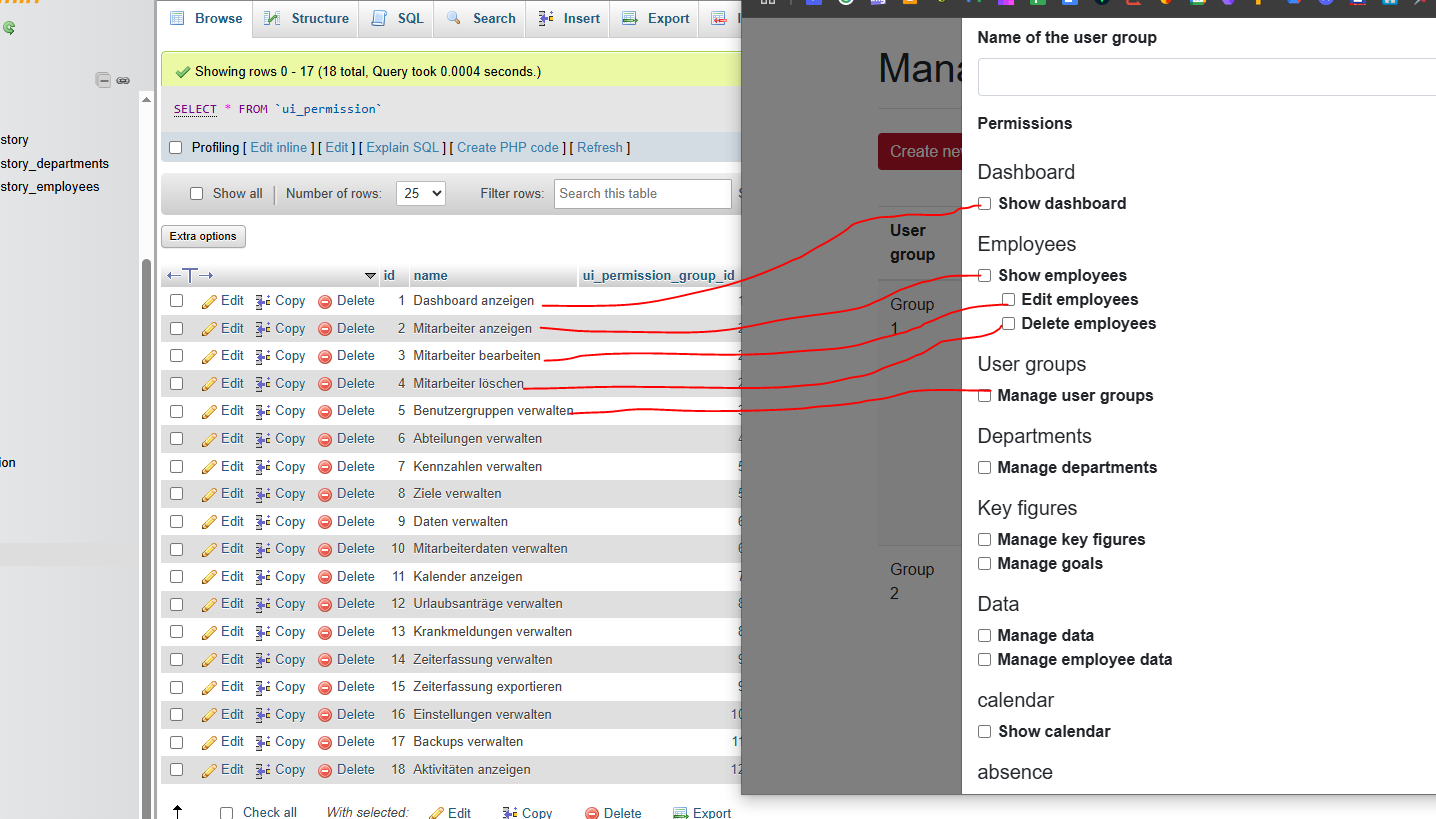Image resolution: width=1436 pixels, height=819 pixels.
Task: Click the Create PHP code link
Action: [508, 148]
